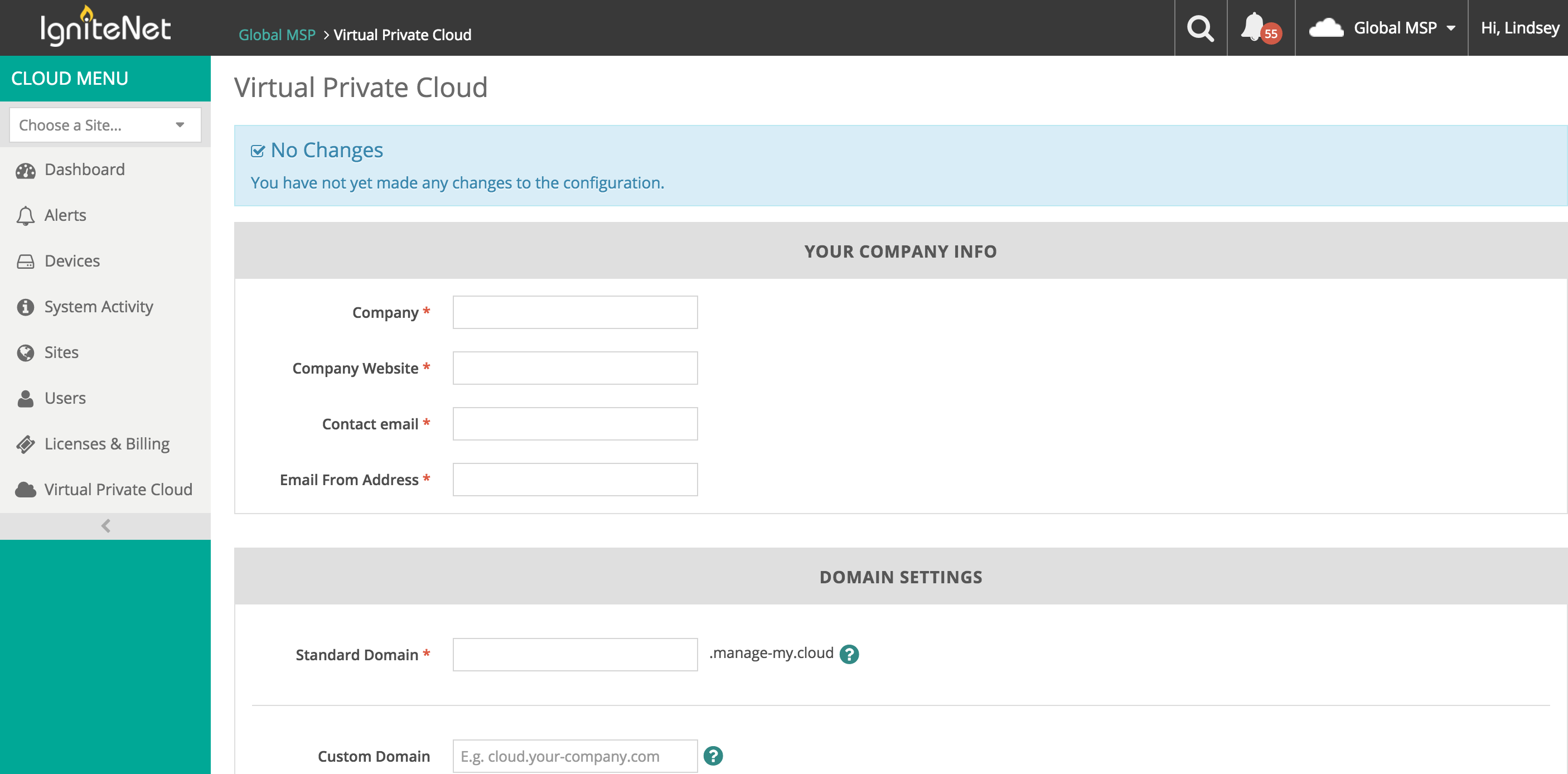Click the Virtual Private Cloud sidebar cloud icon
The image size is (1568, 774).
coord(26,490)
